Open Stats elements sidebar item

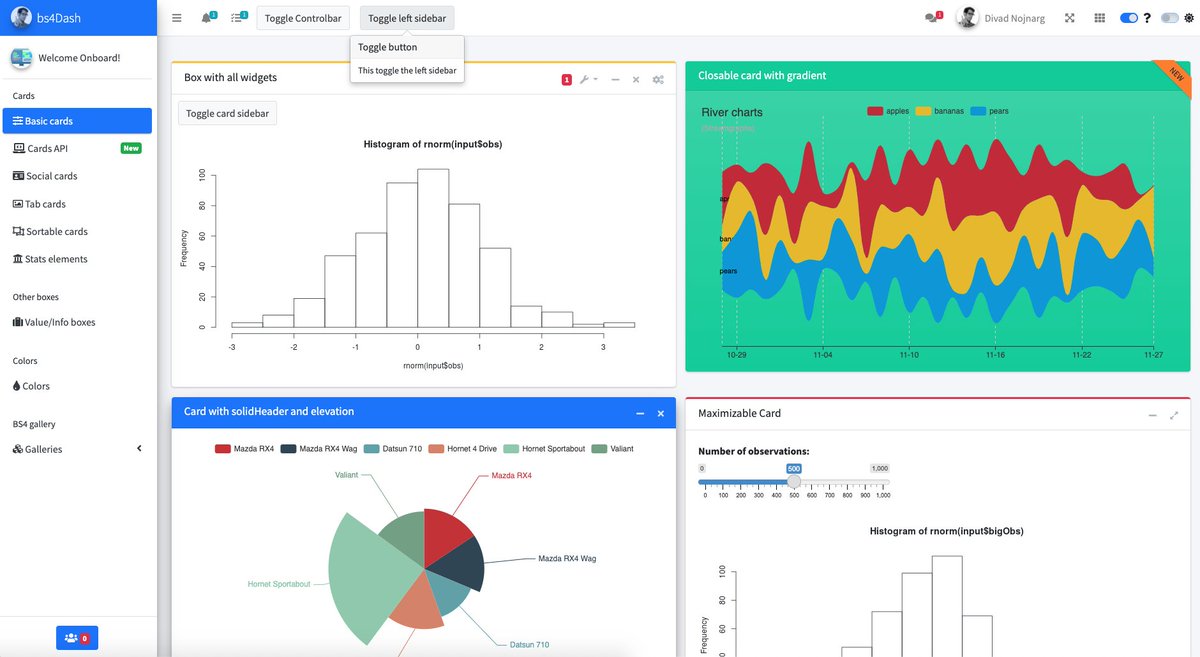pos(78,259)
